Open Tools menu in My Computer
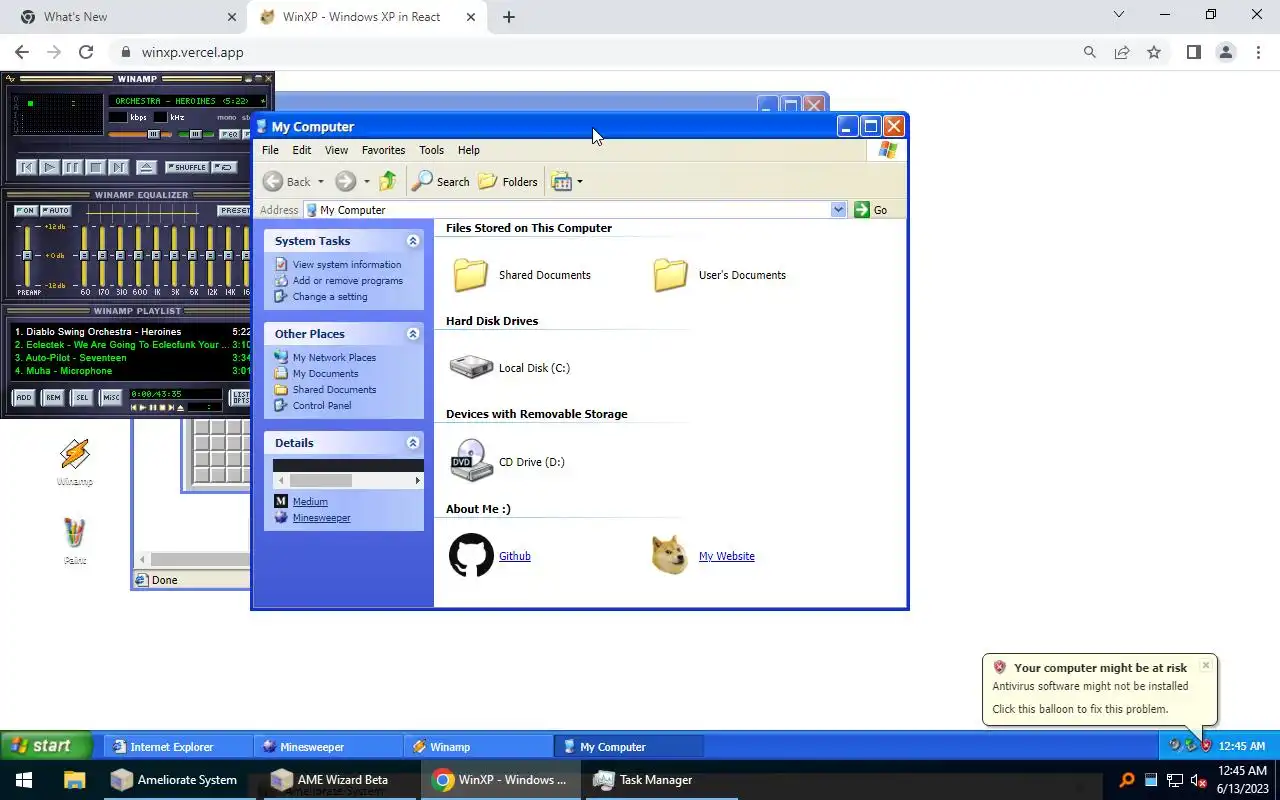This screenshot has width=1280, height=800. (x=431, y=150)
